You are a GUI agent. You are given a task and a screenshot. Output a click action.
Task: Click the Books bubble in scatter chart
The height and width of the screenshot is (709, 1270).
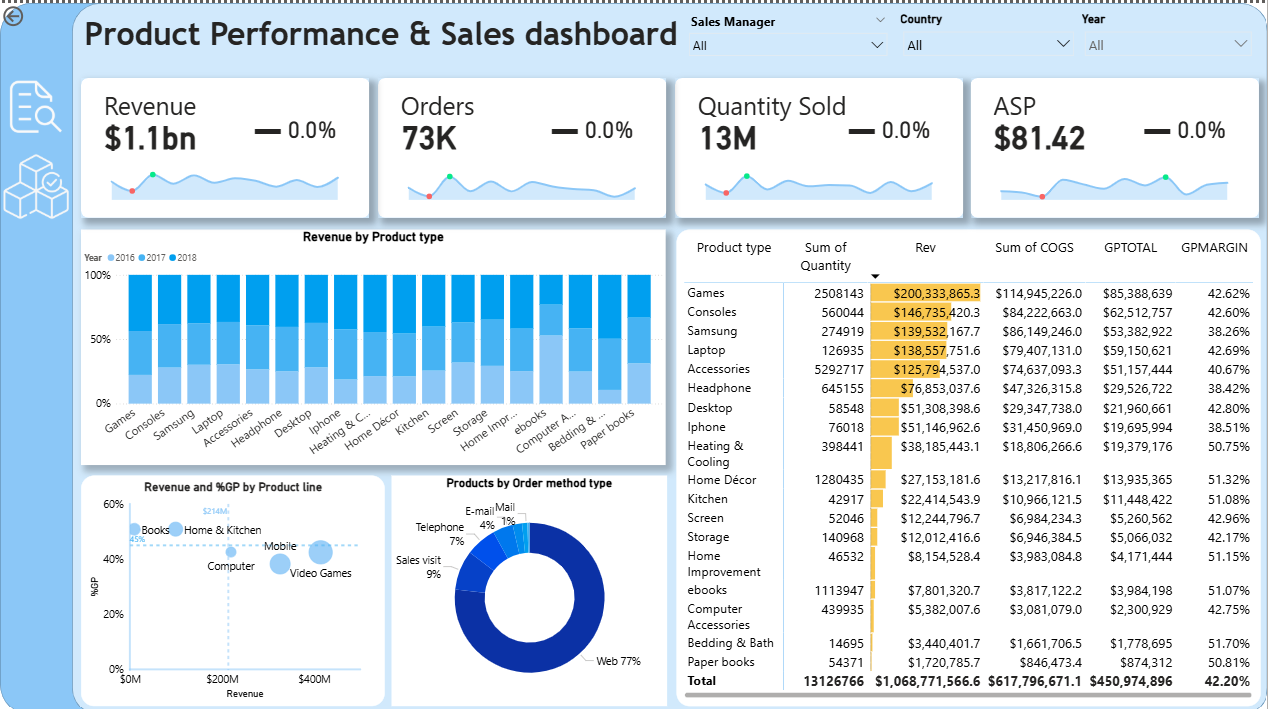point(134,530)
